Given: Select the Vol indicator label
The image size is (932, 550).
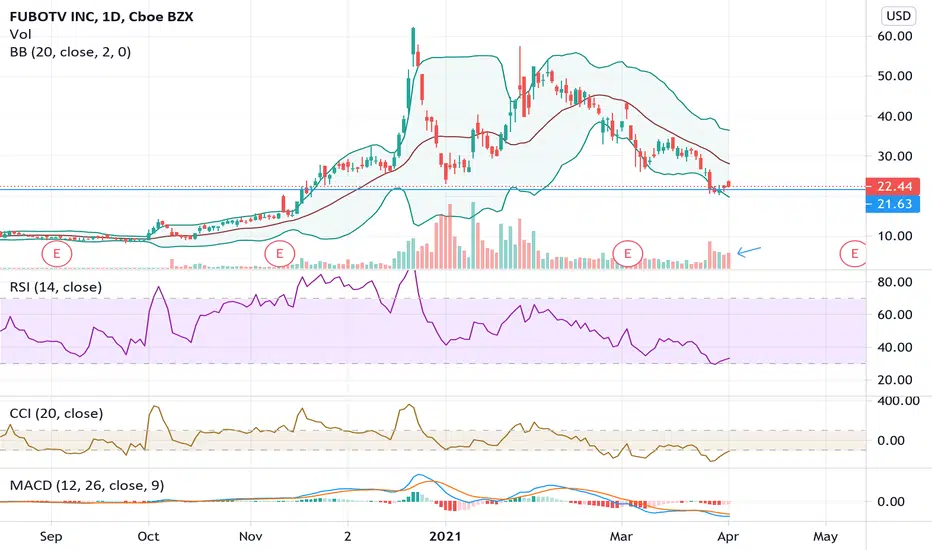Looking at the screenshot, I should pyautogui.click(x=20, y=34).
